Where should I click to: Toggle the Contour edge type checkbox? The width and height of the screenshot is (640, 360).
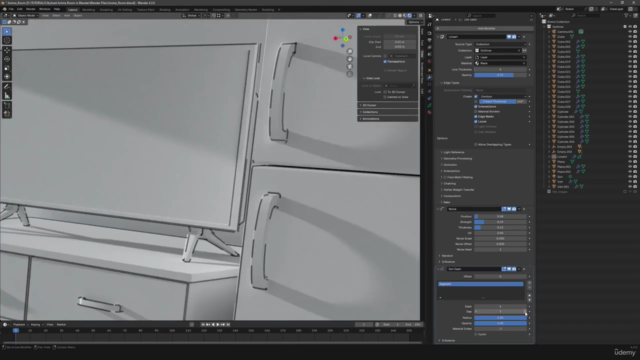coord(476,96)
